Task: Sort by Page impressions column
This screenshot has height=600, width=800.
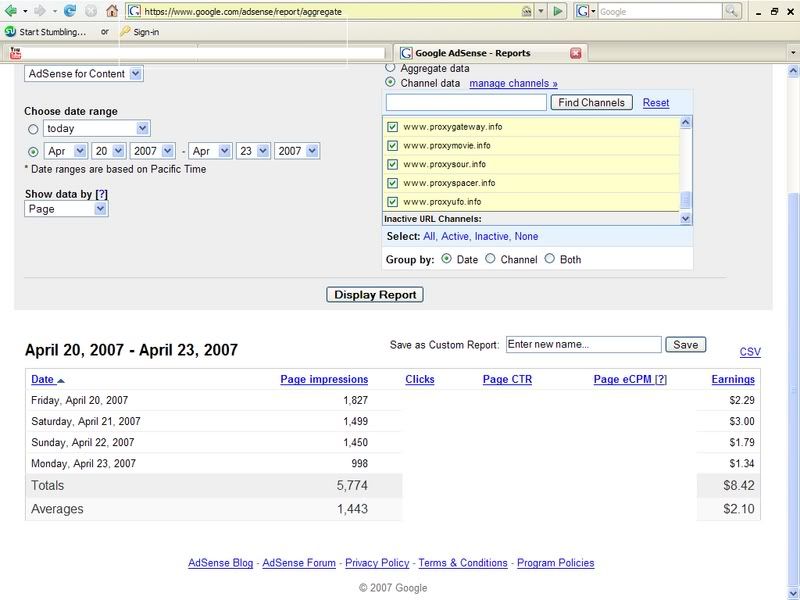Action: point(324,379)
